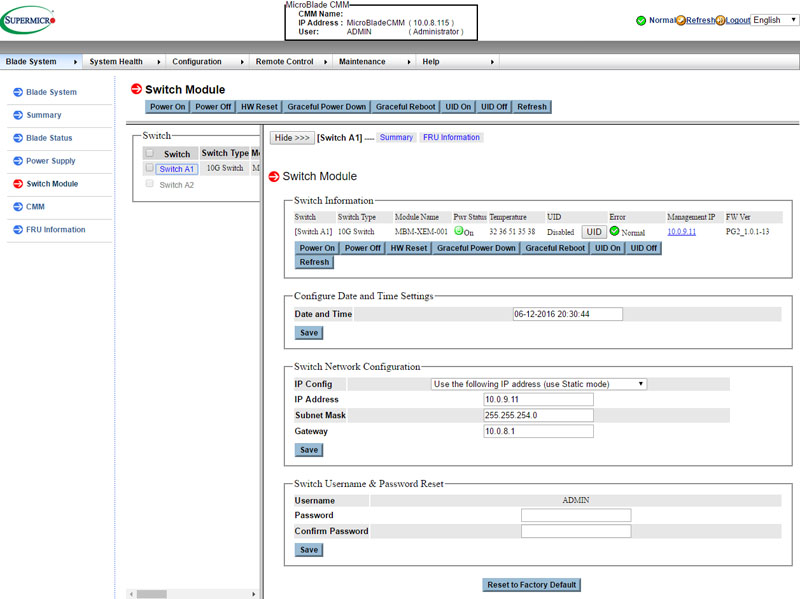This screenshot has height=599, width=800.
Task: Click the Supermicro logo
Action: click(29, 19)
